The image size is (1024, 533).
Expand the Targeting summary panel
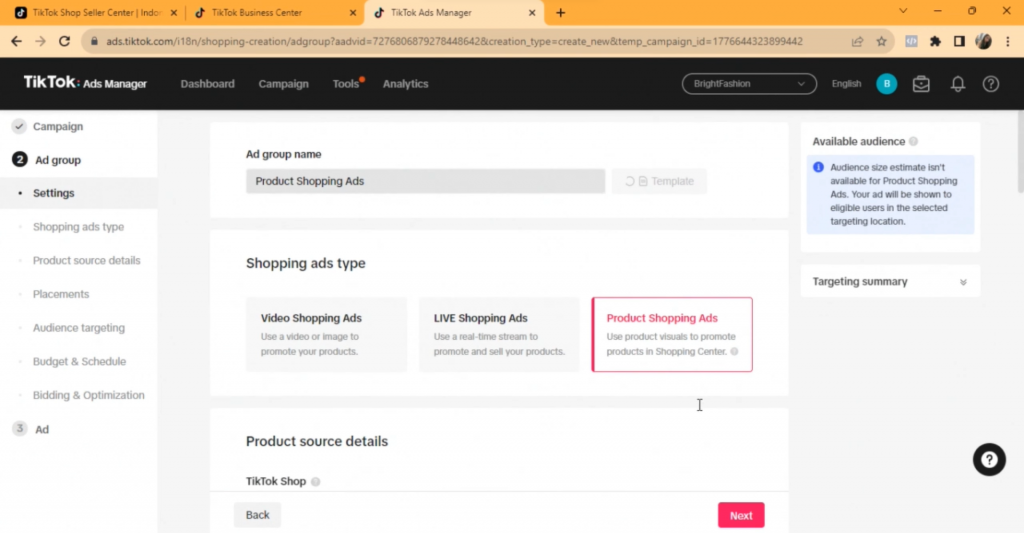pos(963,282)
